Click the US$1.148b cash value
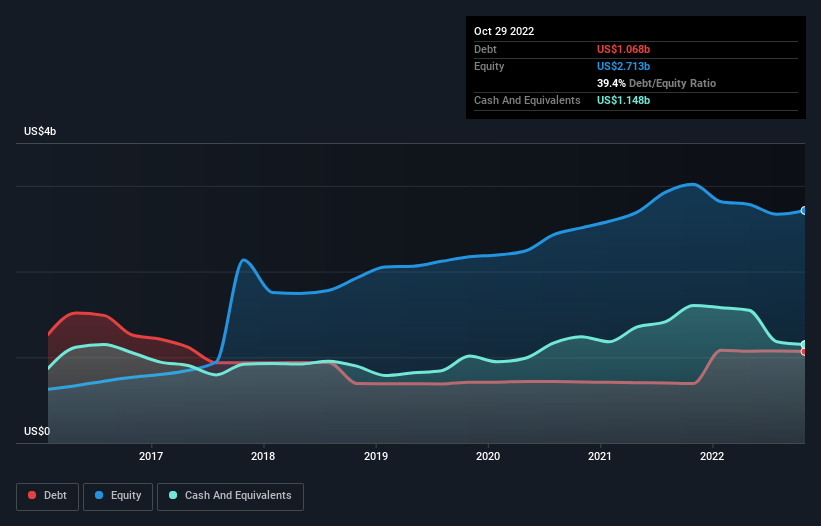 tap(623, 100)
